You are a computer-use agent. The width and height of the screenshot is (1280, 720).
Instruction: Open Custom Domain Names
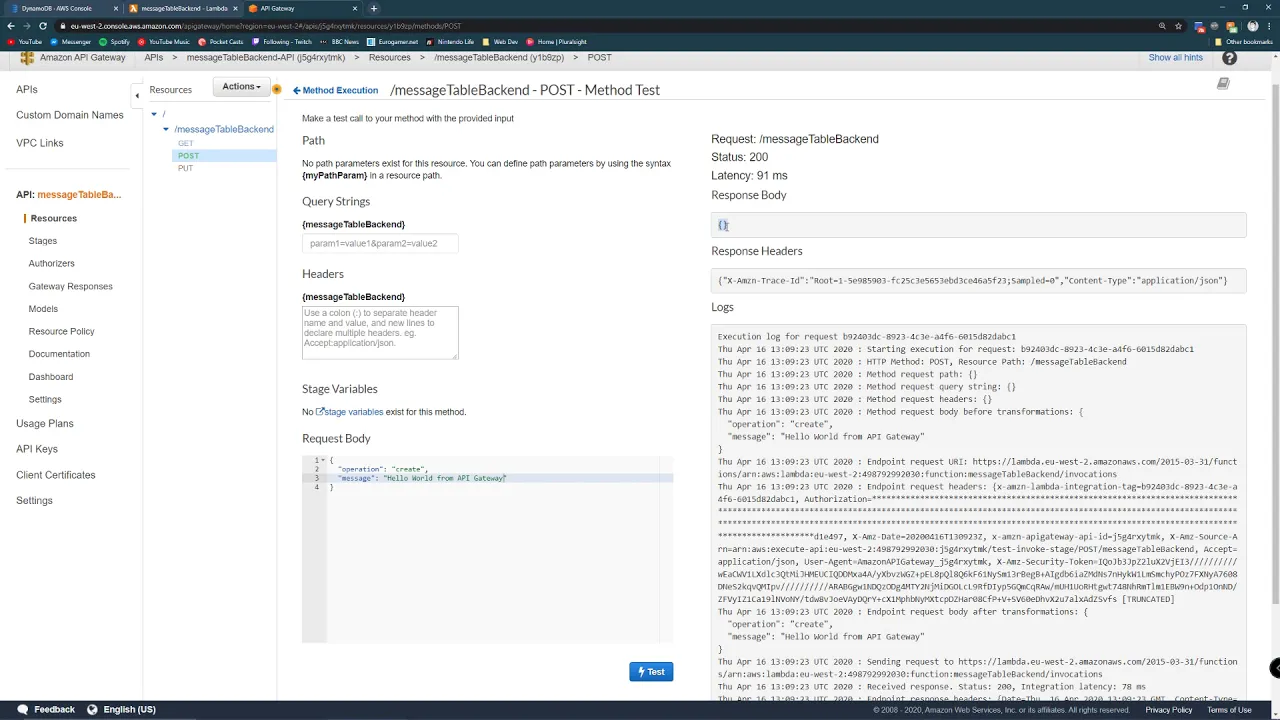pos(70,115)
